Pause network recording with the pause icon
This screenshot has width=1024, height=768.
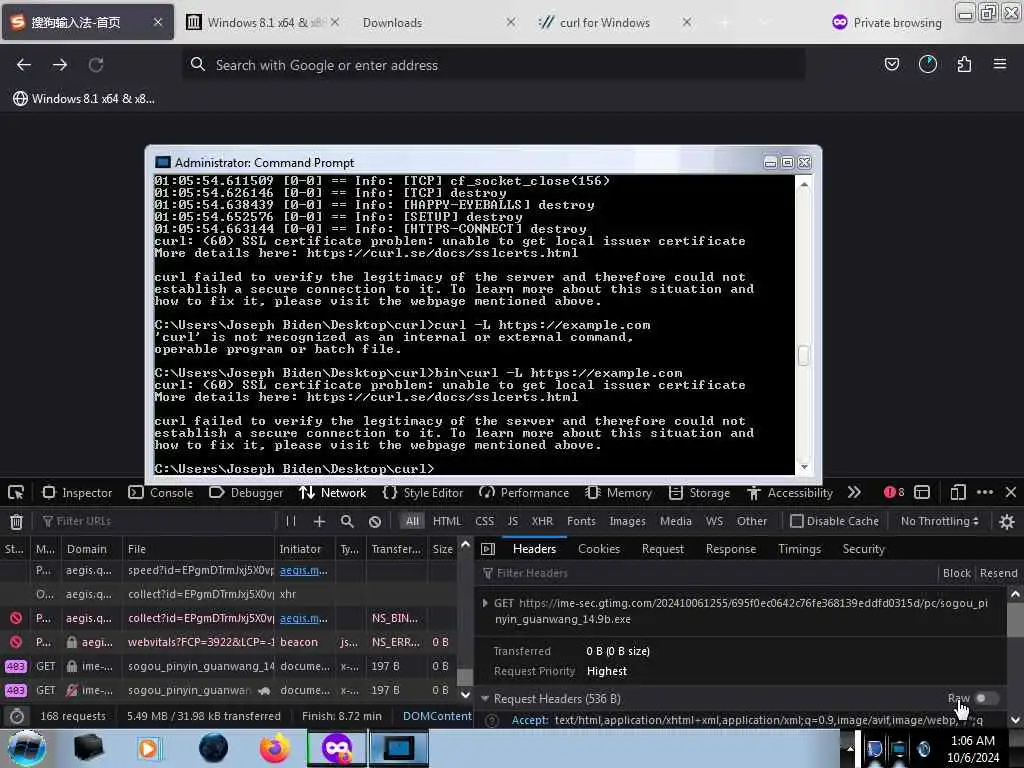pos(291,521)
